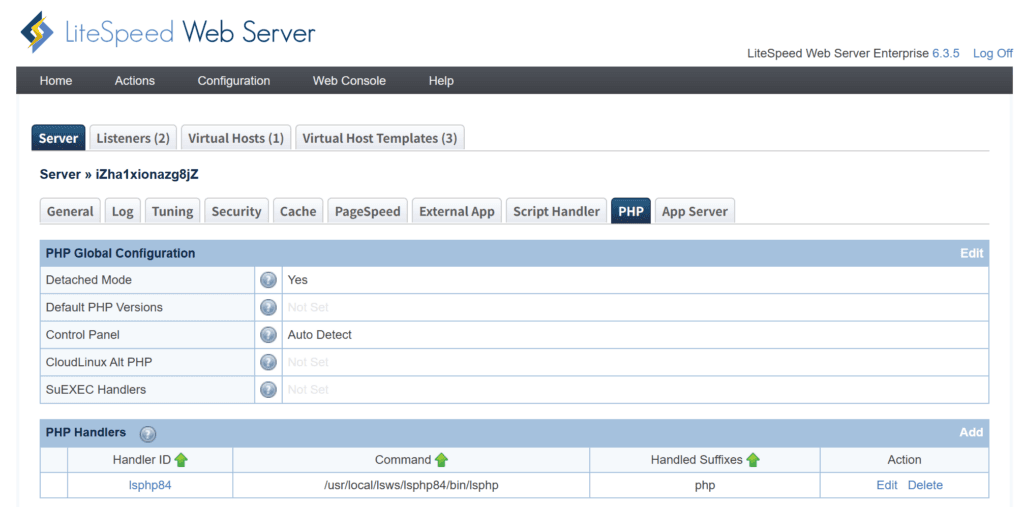Edit PHP Global Configuration
Image resolution: width=1024 pixels, height=507 pixels.
(971, 254)
